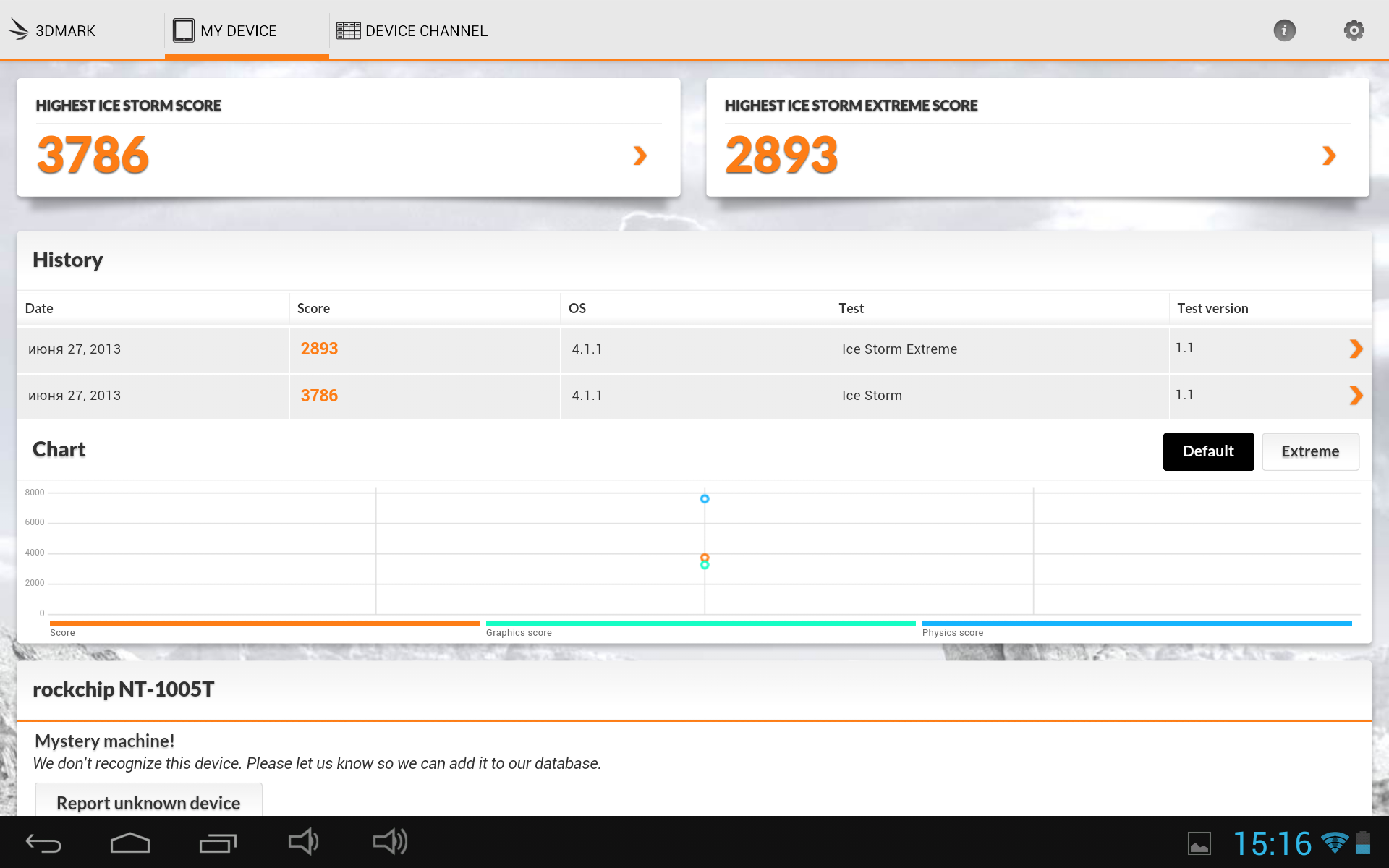Open the screenshot notification picture icon
Screen dimensions: 1389x868
coord(1199,843)
